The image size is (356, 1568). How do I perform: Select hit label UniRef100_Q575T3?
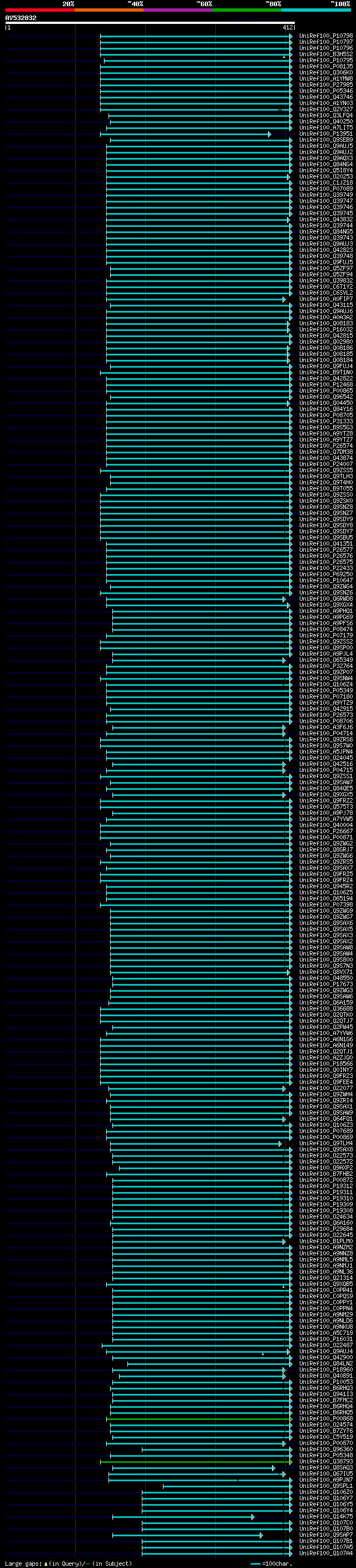click(x=326, y=807)
